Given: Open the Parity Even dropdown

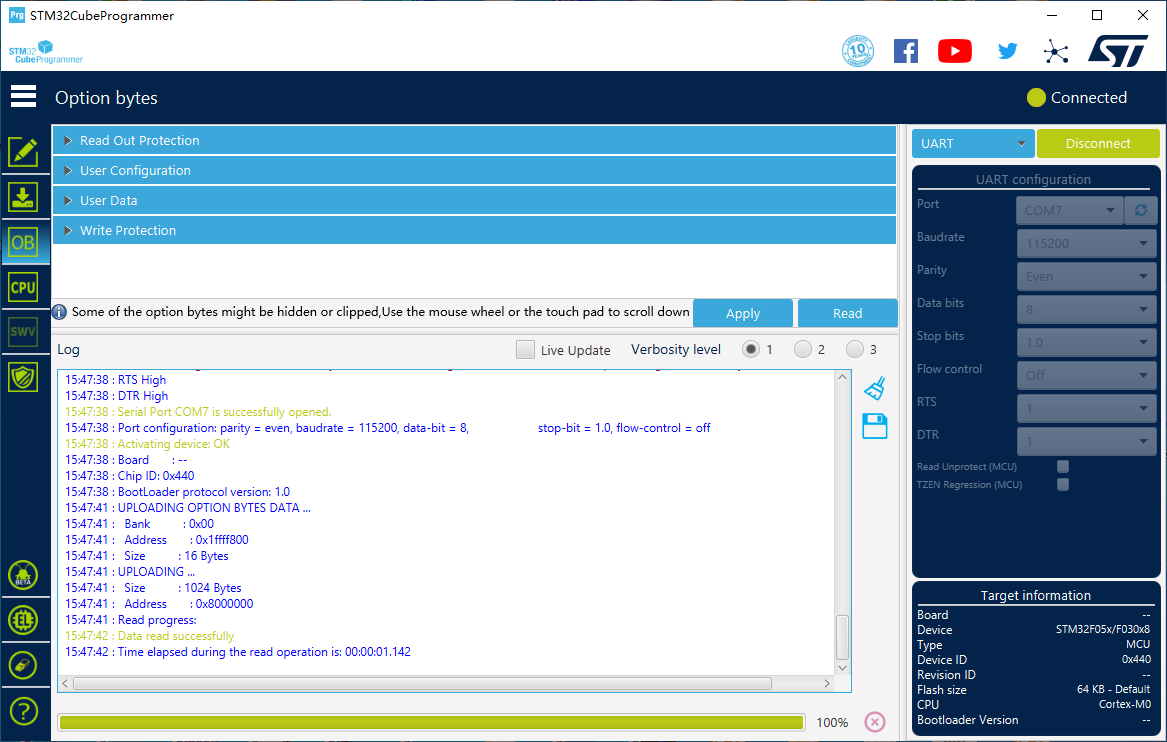Looking at the screenshot, I should click(1087, 276).
